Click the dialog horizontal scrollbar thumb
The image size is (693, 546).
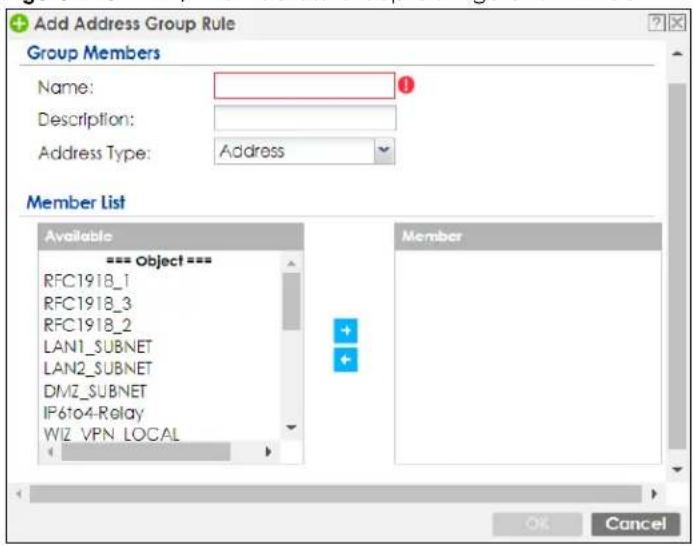(336, 494)
